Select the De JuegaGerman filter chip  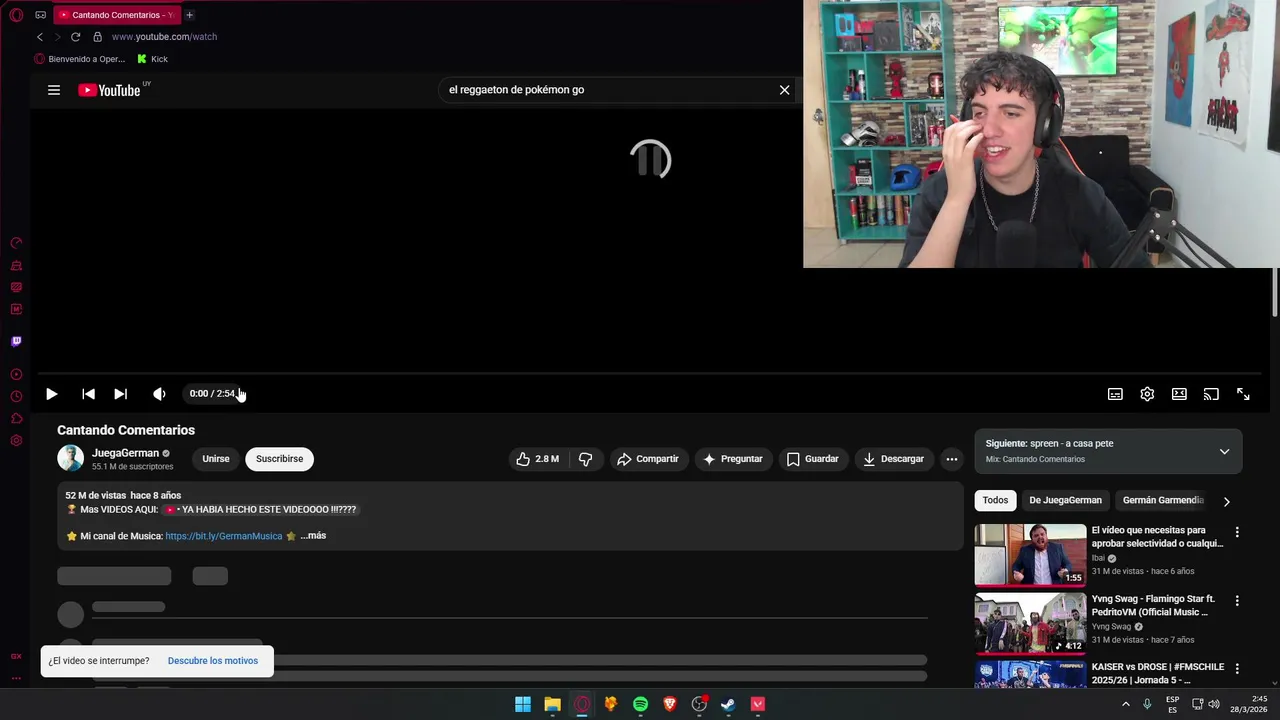pos(1065,500)
